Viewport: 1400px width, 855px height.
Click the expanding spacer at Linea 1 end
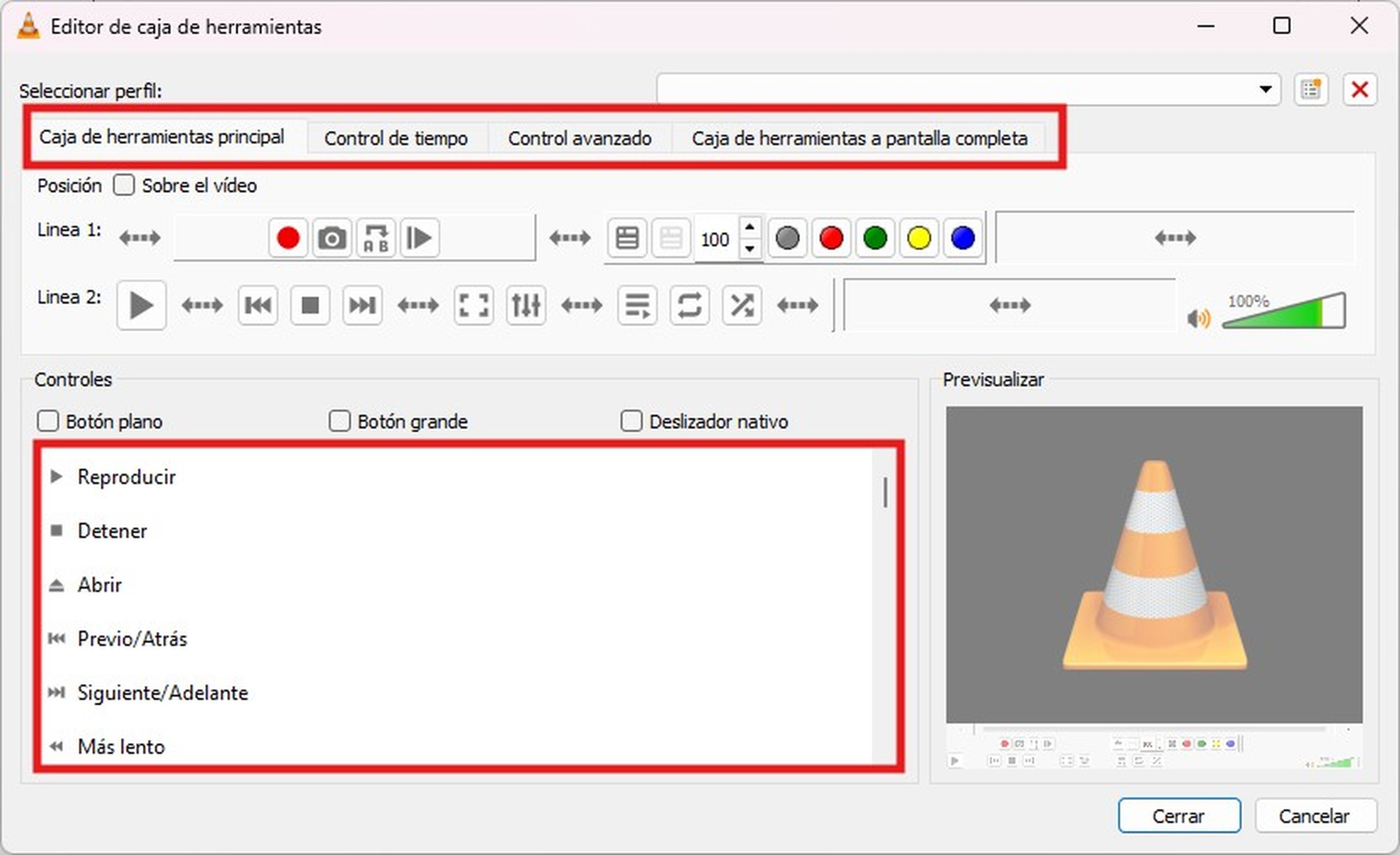(x=1175, y=238)
